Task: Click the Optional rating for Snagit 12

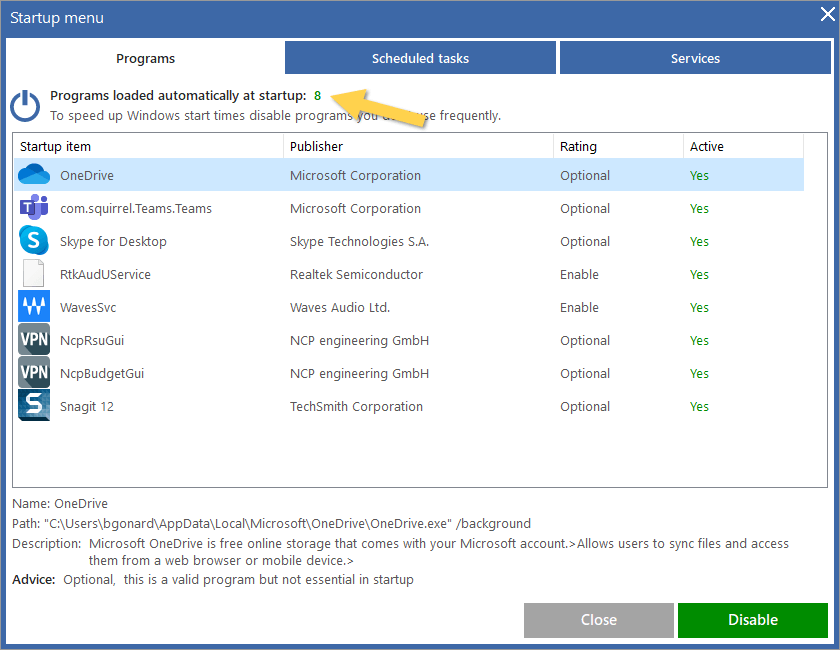Action: pyautogui.click(x=585, y=407)
